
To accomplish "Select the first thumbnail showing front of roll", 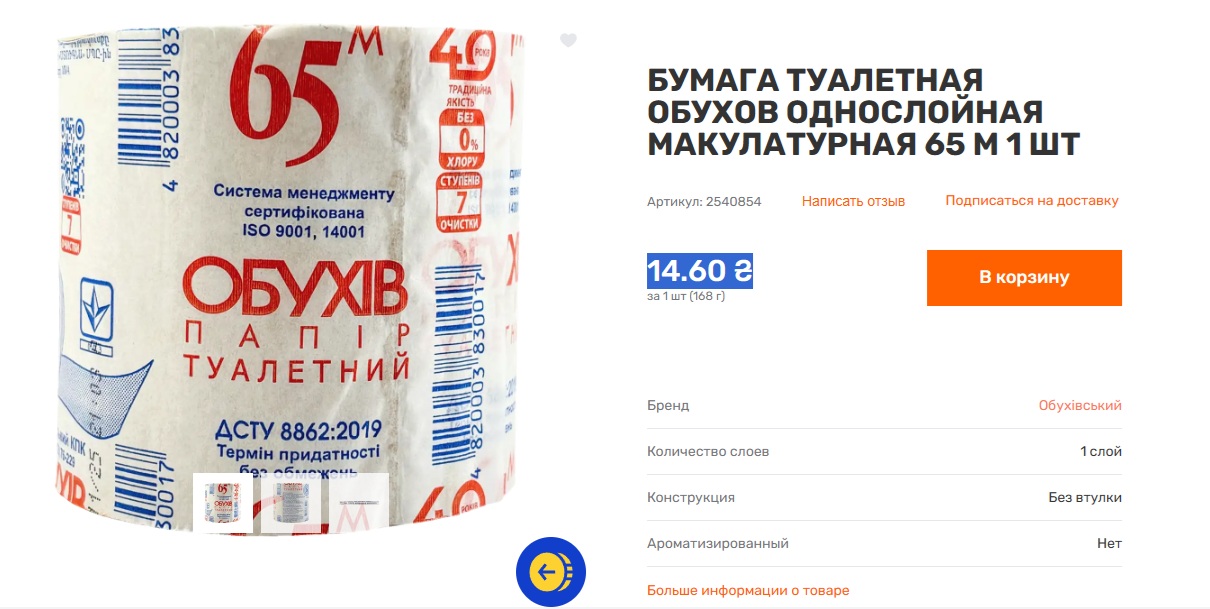I will pyautogui.click(x=222, y=503).
